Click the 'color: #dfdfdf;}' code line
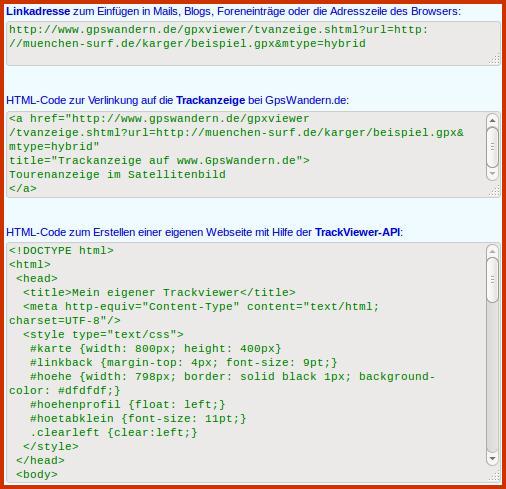506x489 pixels. (65, 391)
